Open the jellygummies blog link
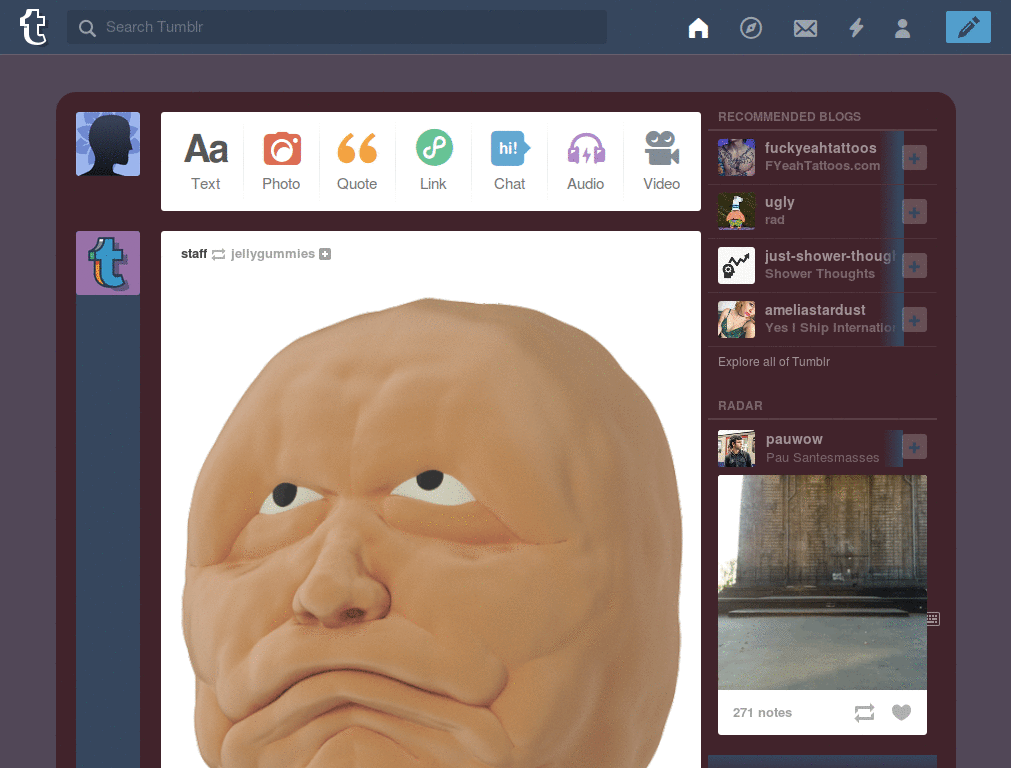Viewport: 1024px width, 768px height. point(273,254)
